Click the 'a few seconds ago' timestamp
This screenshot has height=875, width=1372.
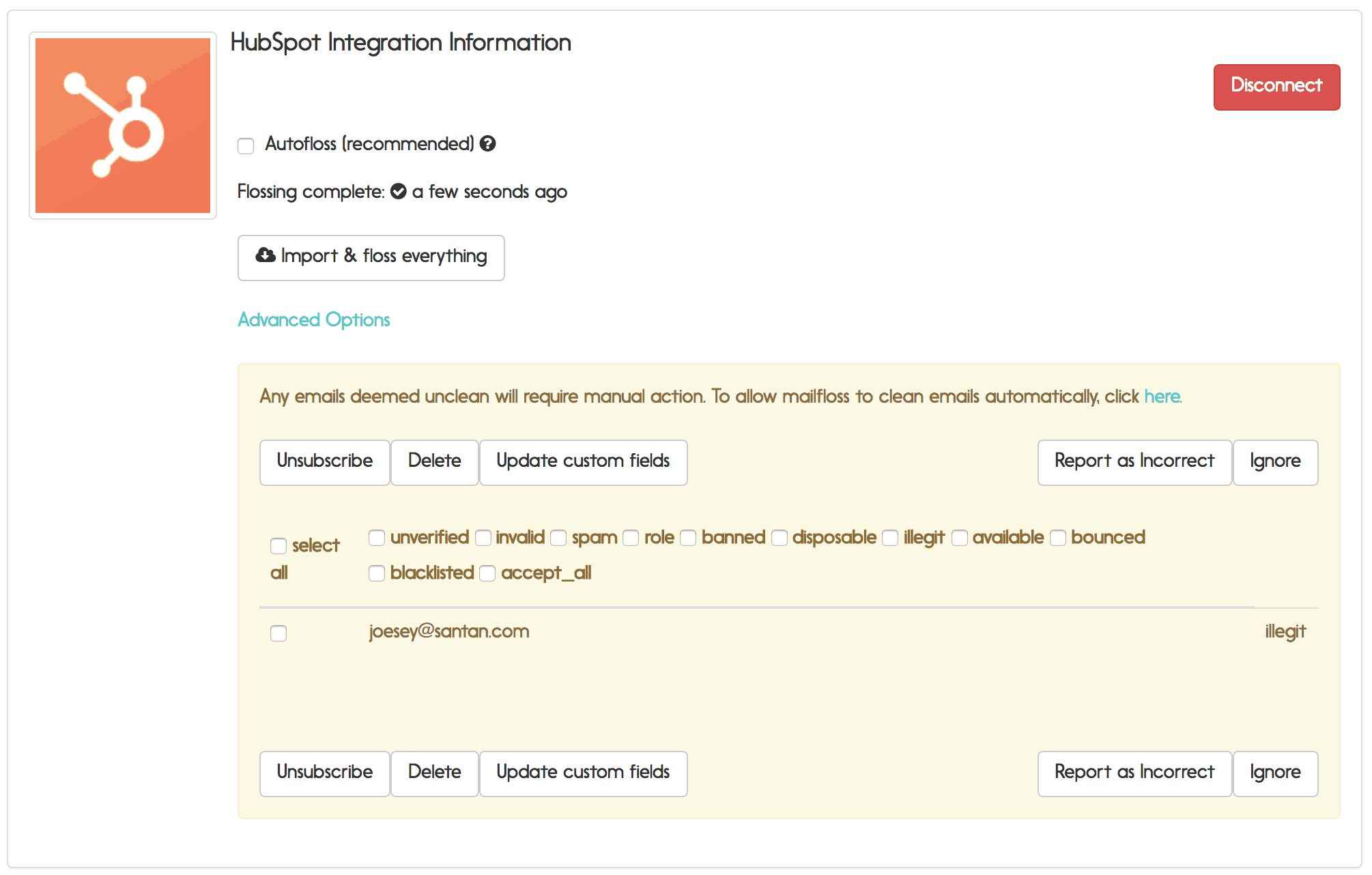[x=490, y=192]
